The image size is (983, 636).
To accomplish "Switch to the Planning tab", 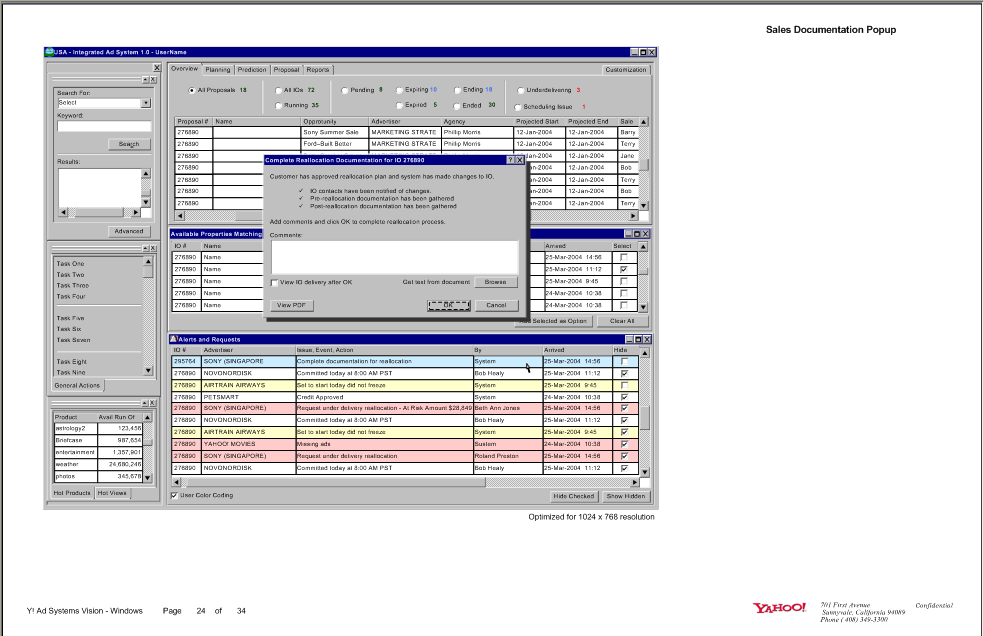I will tap(218, 69).
